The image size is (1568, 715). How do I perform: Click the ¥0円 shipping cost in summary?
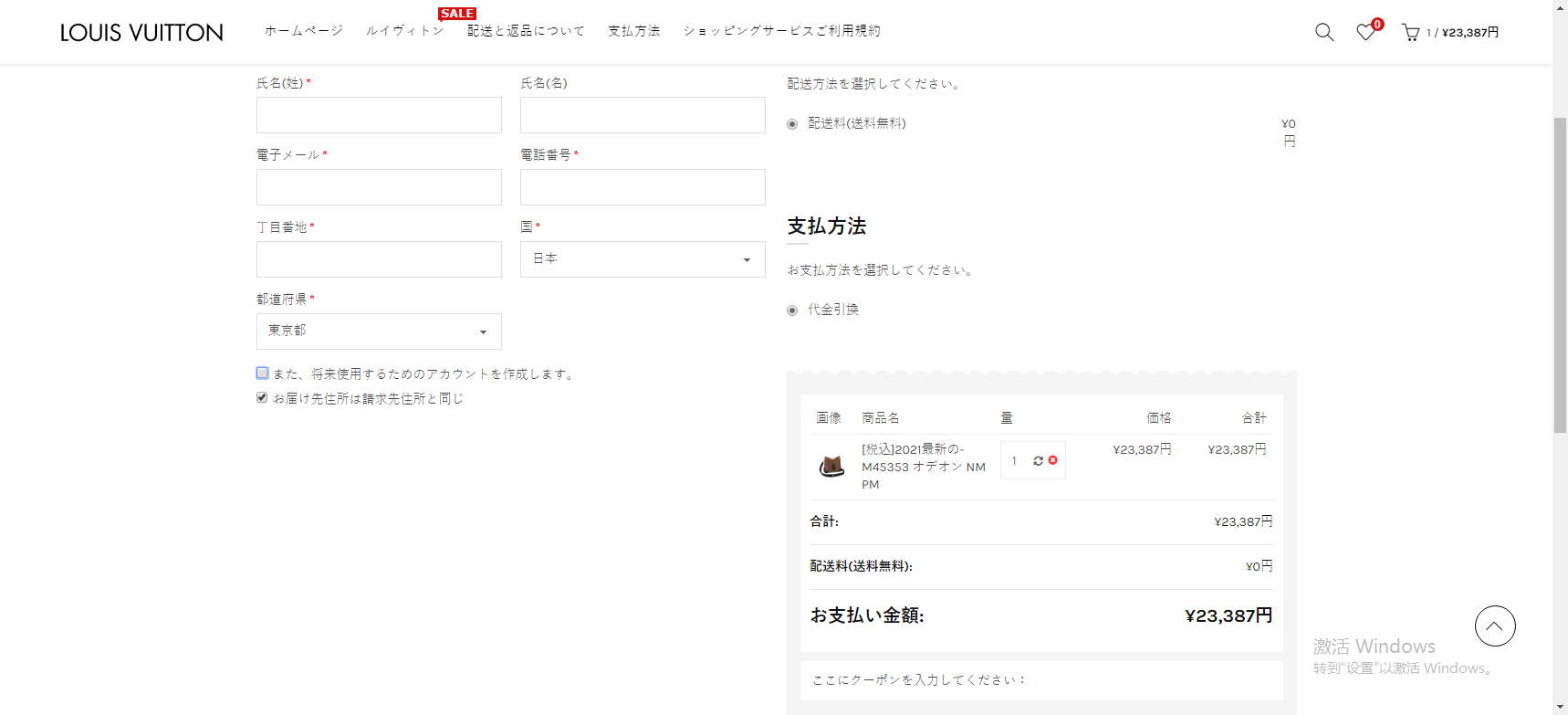tap(1260, 566)
